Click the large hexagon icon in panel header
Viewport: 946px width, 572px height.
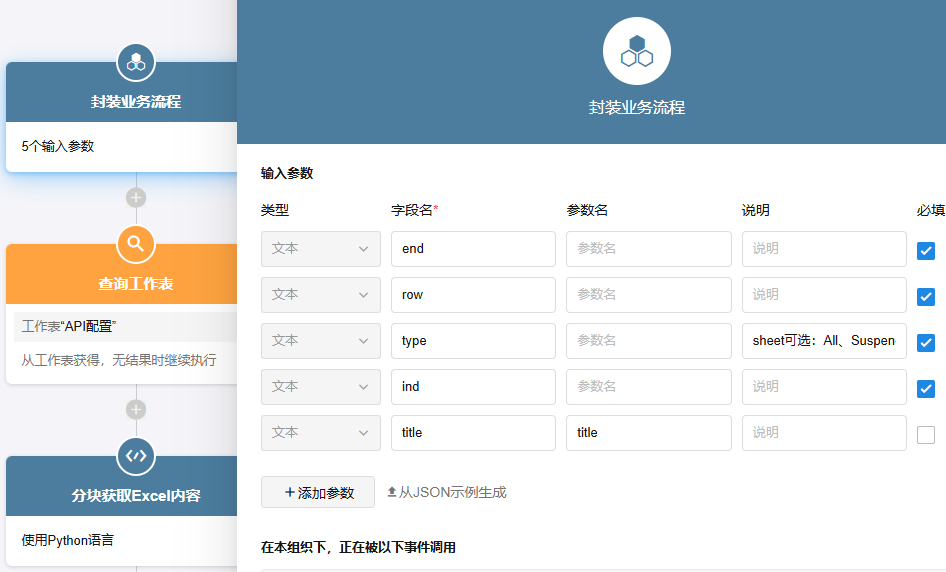tap(636, 51)
